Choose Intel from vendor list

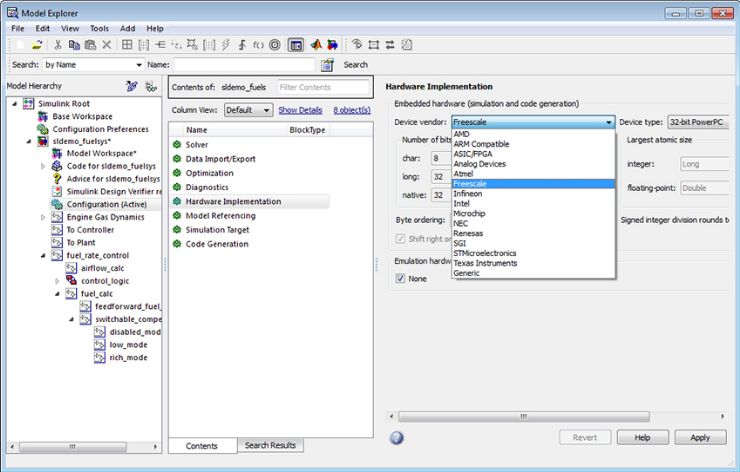coord(533,203)
